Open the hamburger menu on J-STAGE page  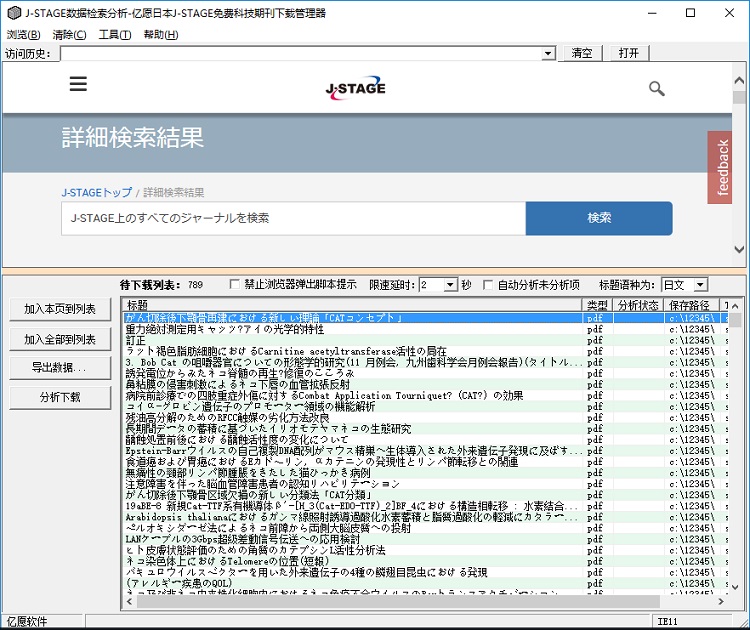click(x=78, y=84)
